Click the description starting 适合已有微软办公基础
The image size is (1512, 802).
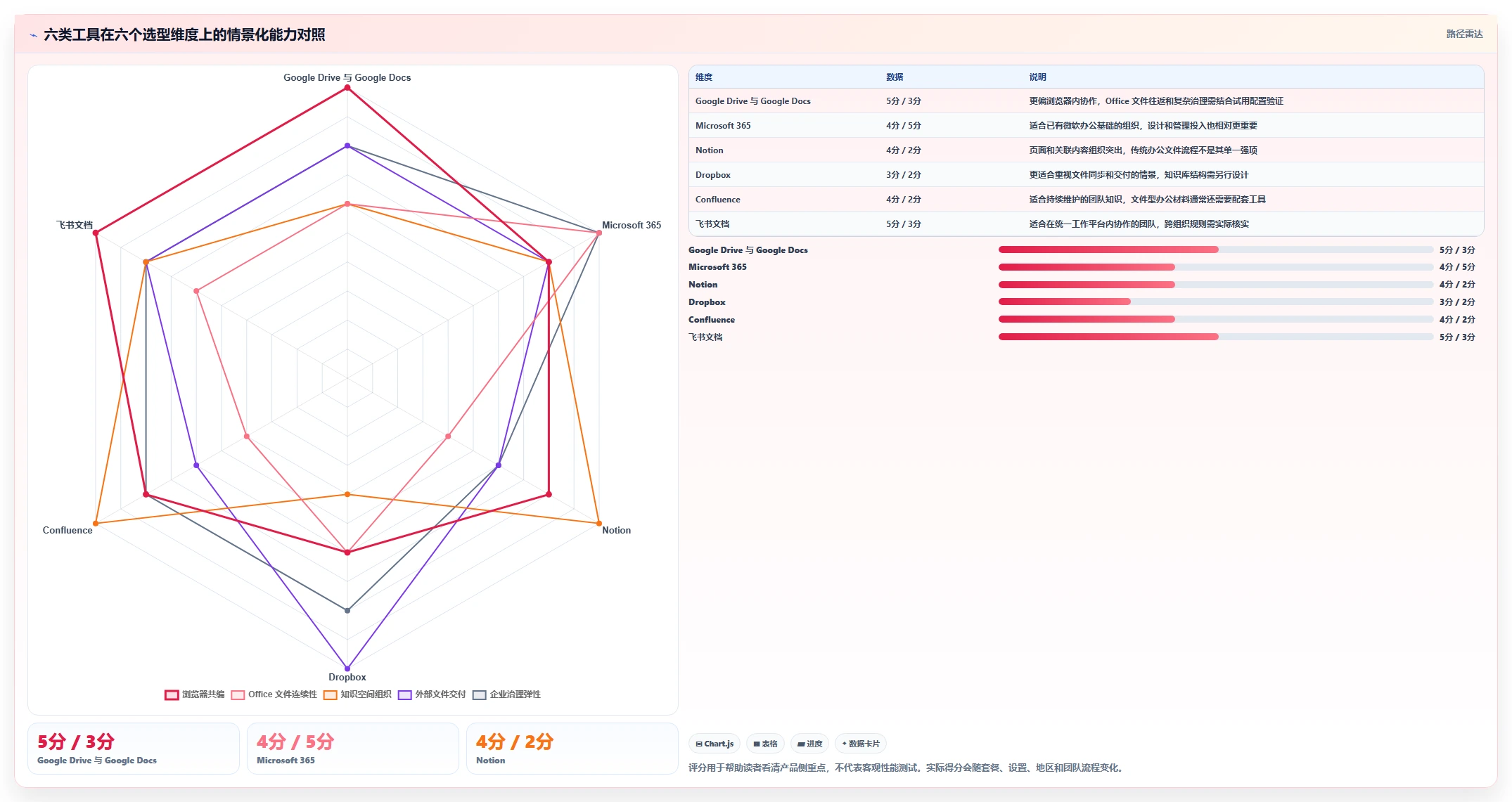pyautogui.click(x=1143, y=126)
